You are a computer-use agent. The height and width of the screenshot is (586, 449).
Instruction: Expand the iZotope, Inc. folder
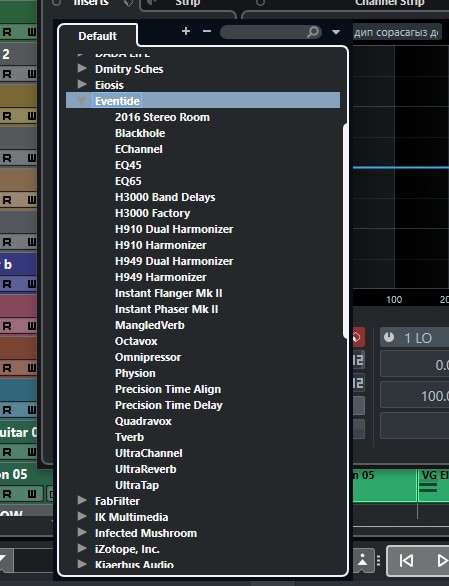[x=82, y=548]
